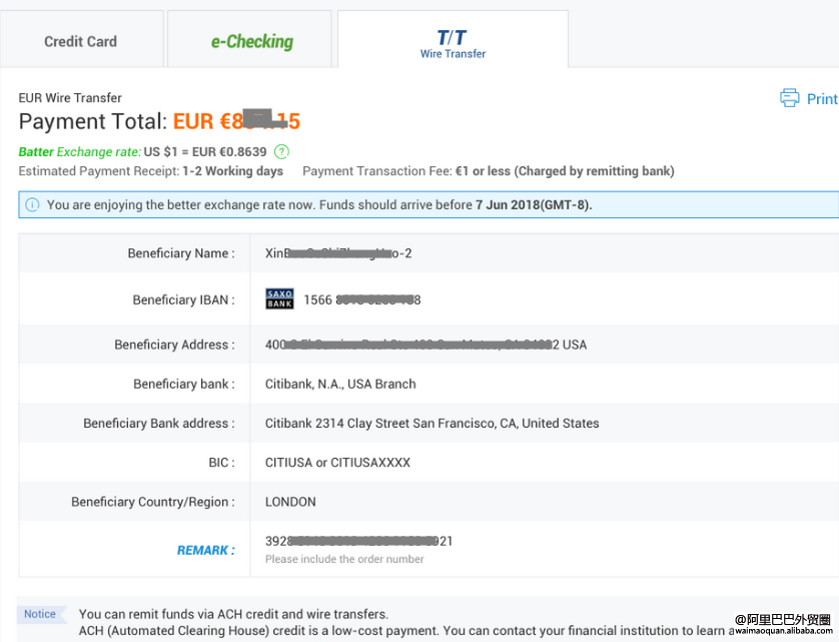Open the exchange rate help question mark
This screenshot has height=642, width=839.
[281, 152]
